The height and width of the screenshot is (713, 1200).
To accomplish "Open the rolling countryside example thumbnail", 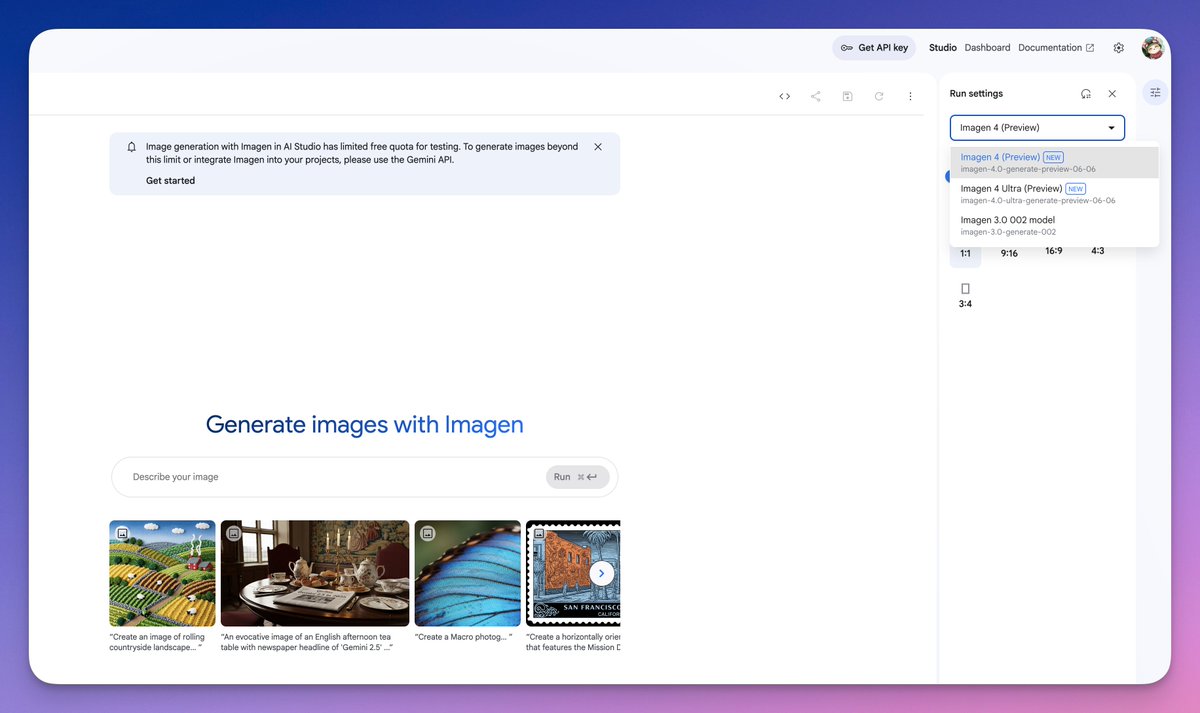I will tap(162, 573).
